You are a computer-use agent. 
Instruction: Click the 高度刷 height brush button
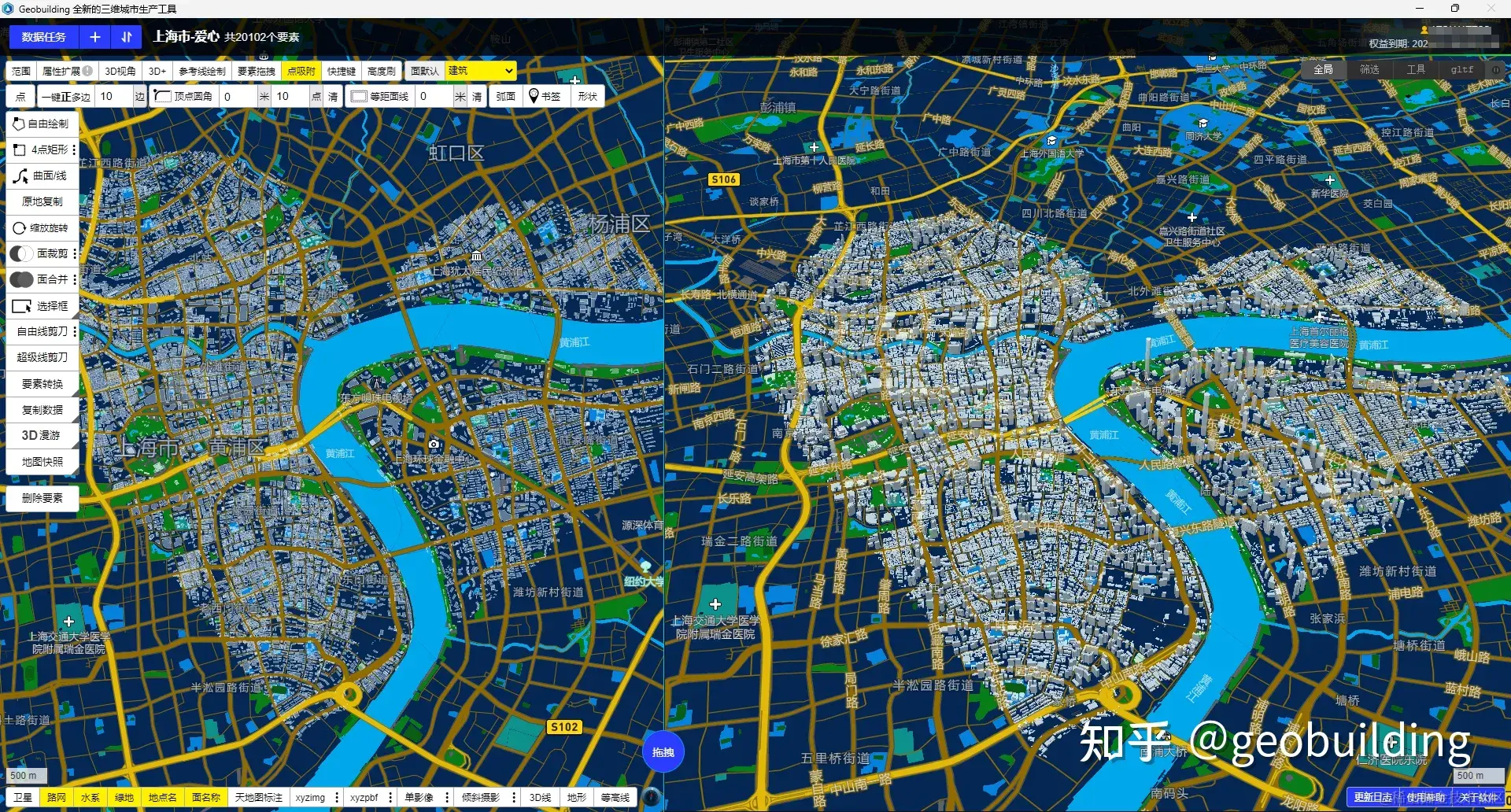[x=382, y=71]
